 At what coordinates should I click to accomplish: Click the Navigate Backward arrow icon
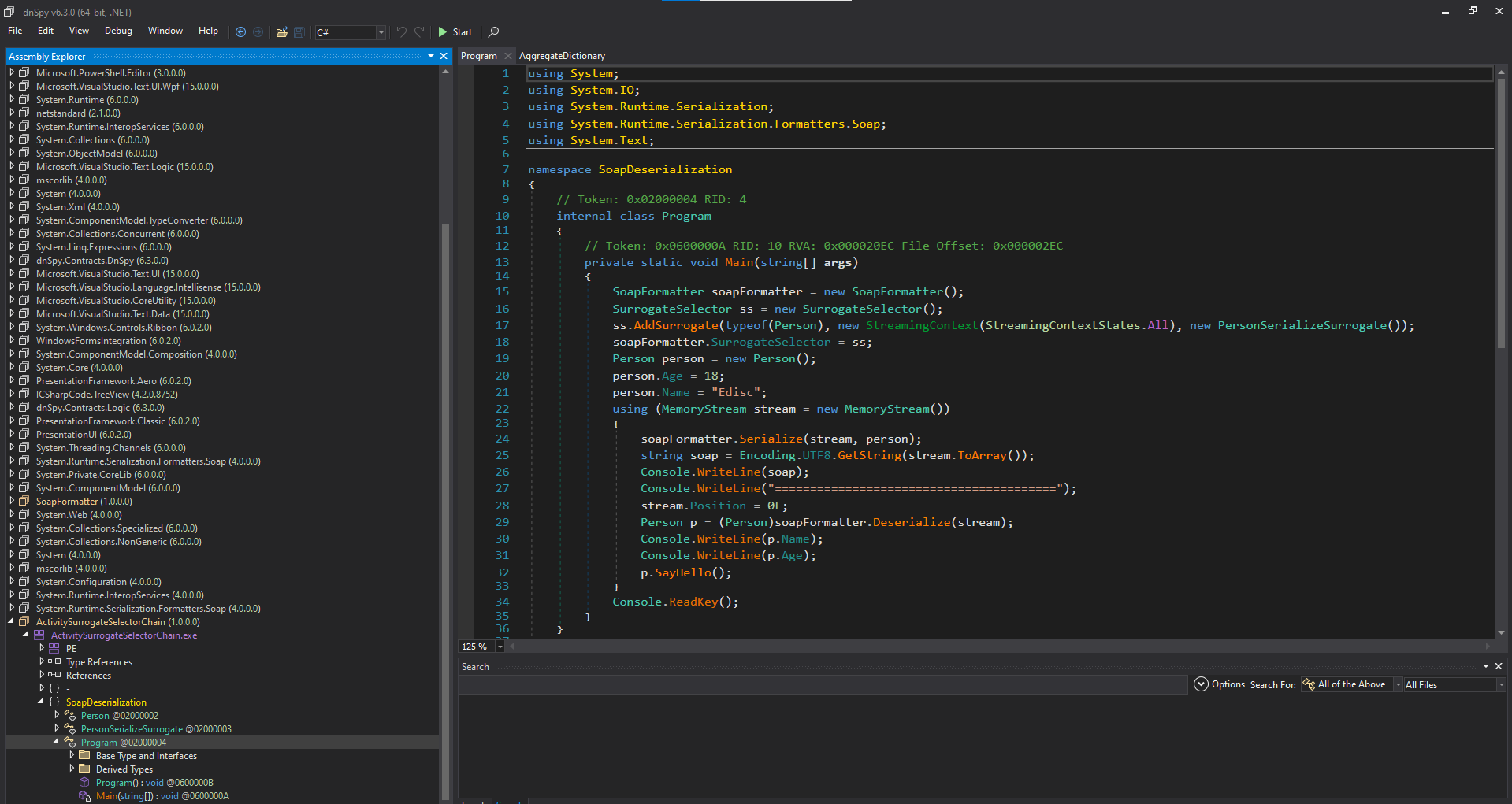pyautogui.click(x=240, y=32)
